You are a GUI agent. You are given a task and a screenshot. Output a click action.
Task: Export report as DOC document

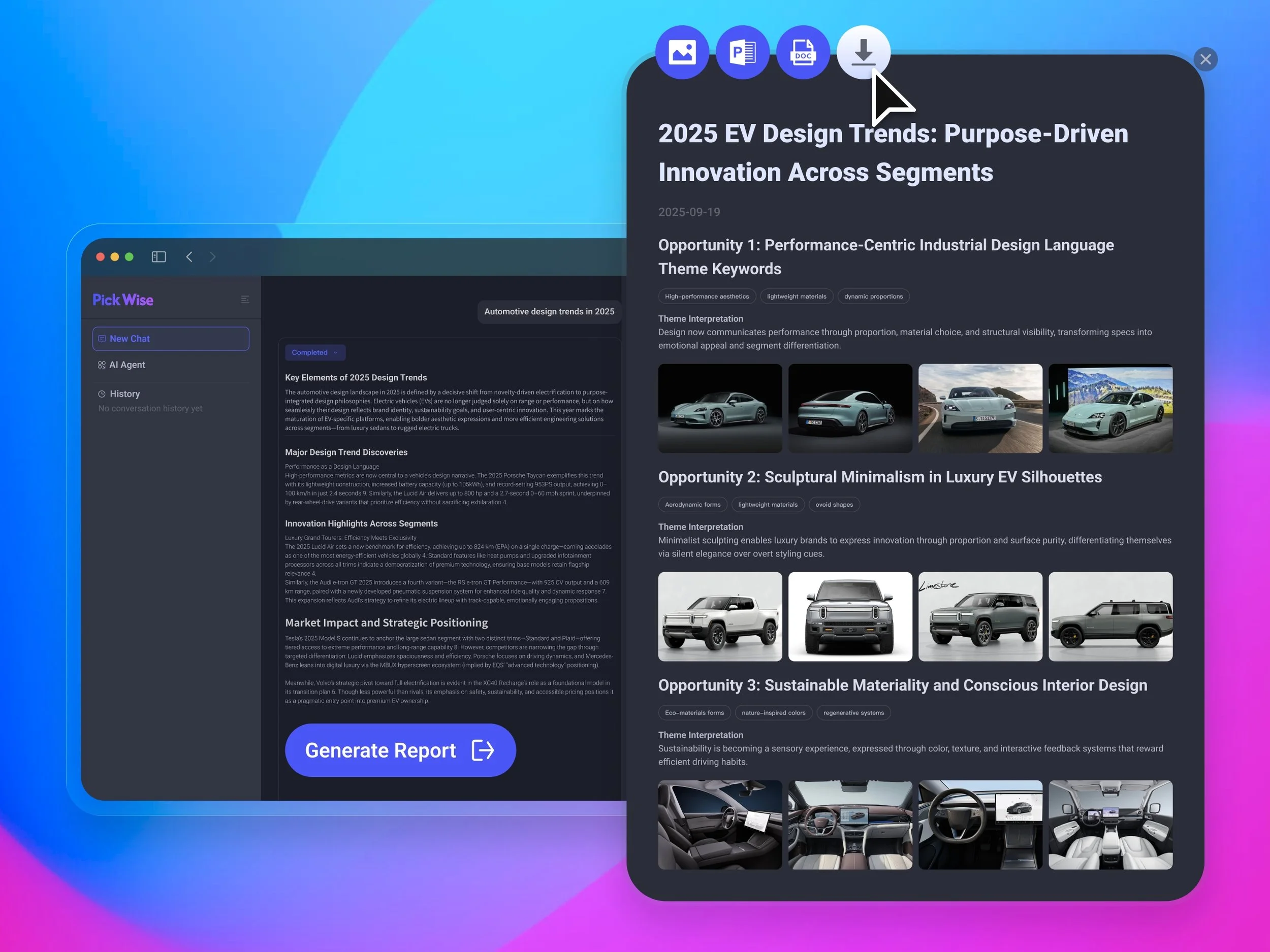coord(803,52)
